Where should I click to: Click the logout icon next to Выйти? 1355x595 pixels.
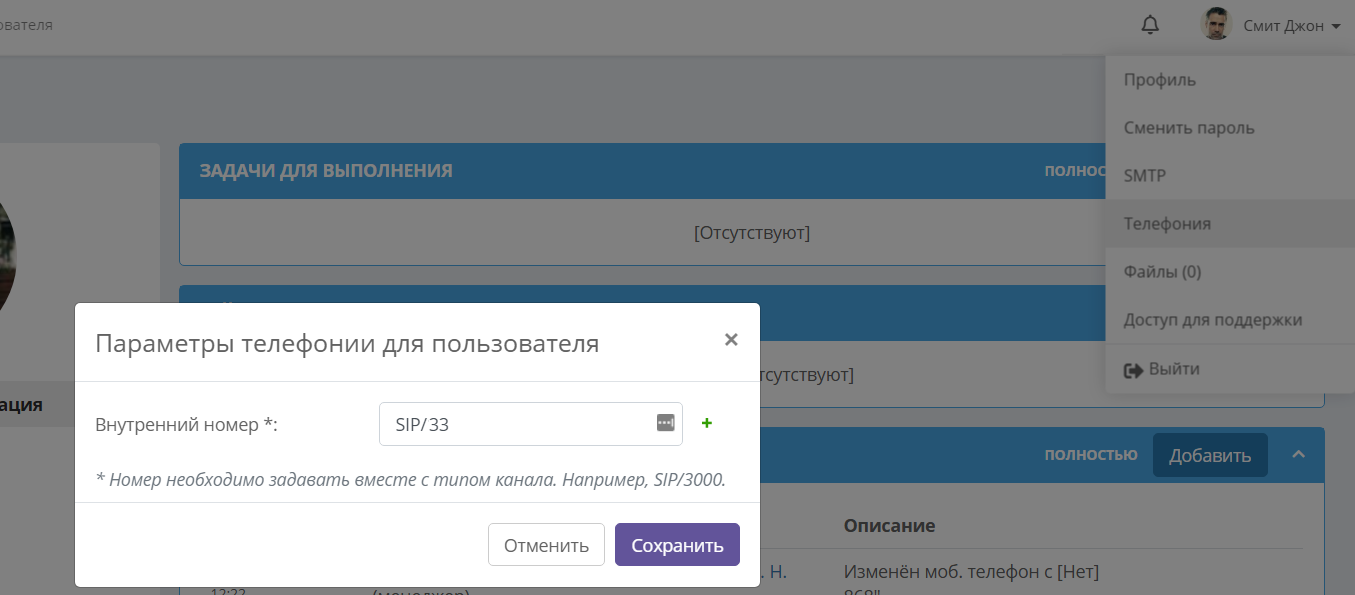coord(1133,370)
